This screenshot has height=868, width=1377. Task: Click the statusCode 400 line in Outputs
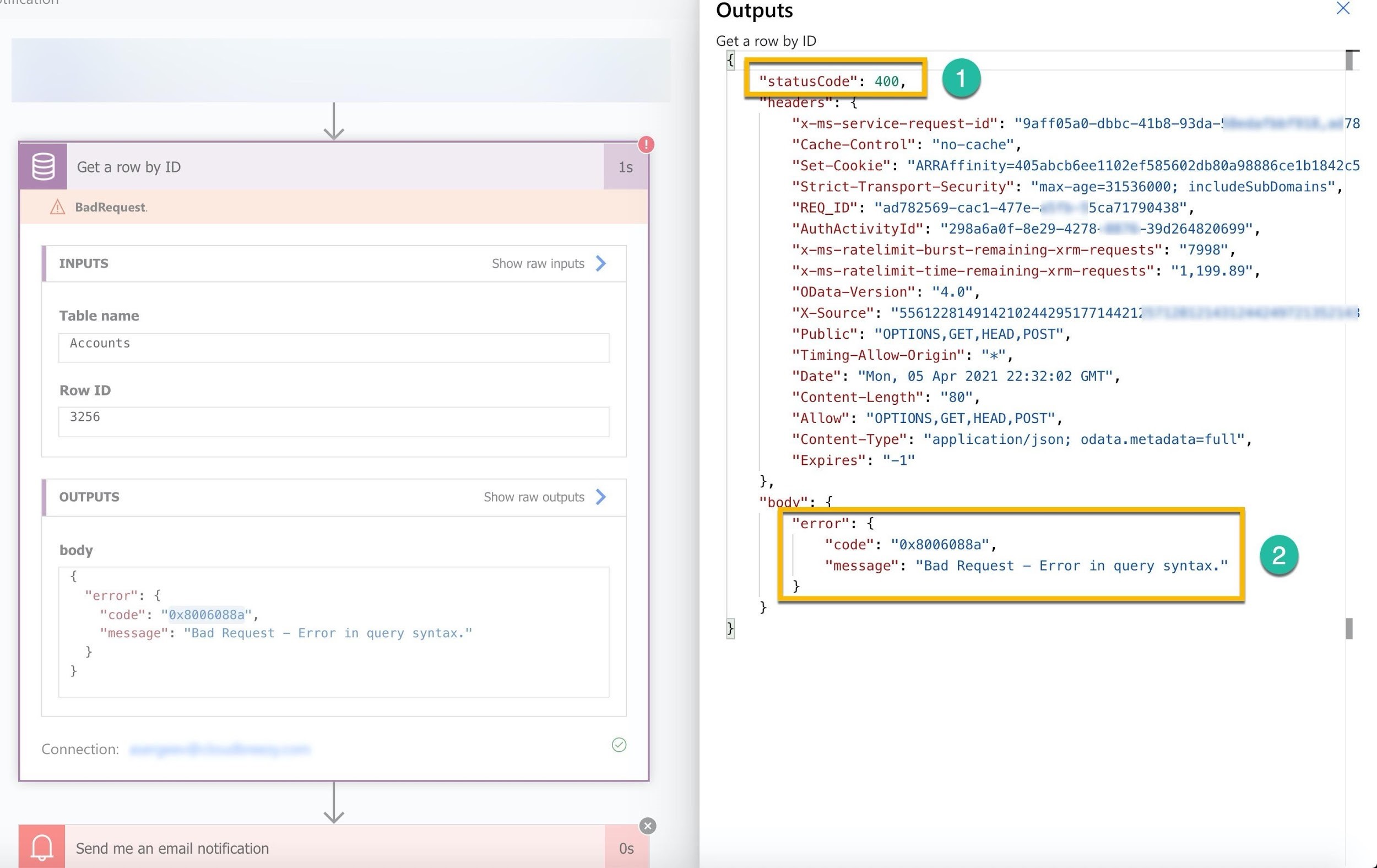(833, 81)
